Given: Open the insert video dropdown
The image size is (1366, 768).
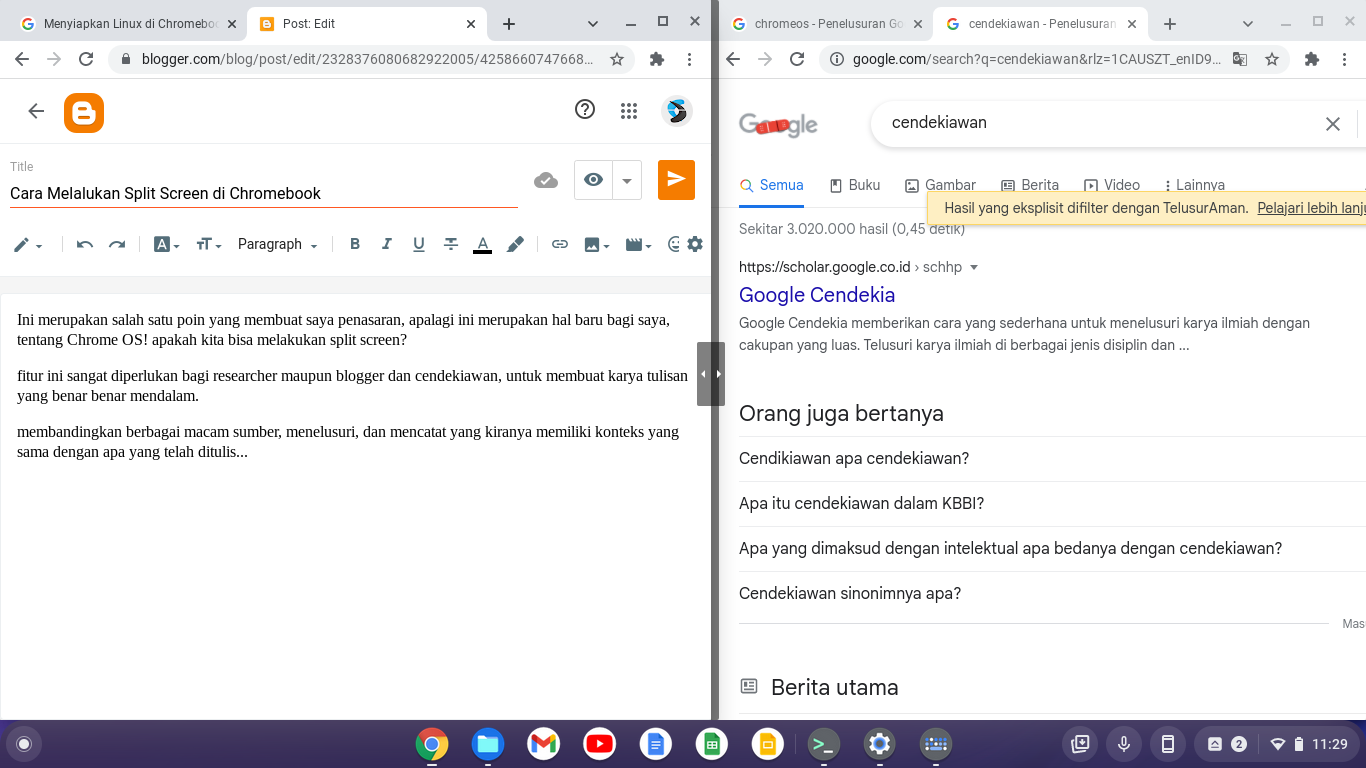Looking at the screenshot, I should [x=638, y=244].
